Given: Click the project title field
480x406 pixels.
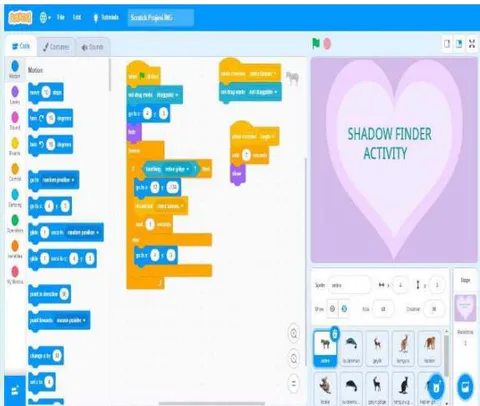Looking at the screenshot, I should coord(161,18).
